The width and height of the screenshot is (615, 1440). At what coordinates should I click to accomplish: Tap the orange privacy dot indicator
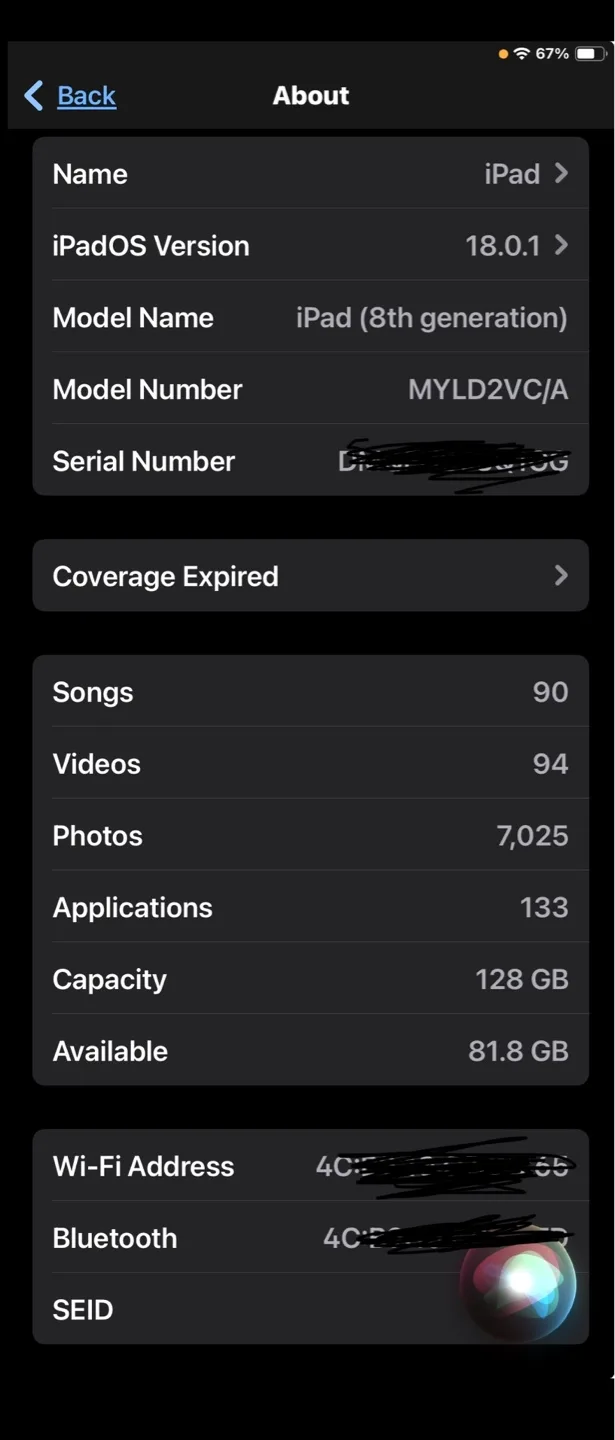(x=503, y=53)
